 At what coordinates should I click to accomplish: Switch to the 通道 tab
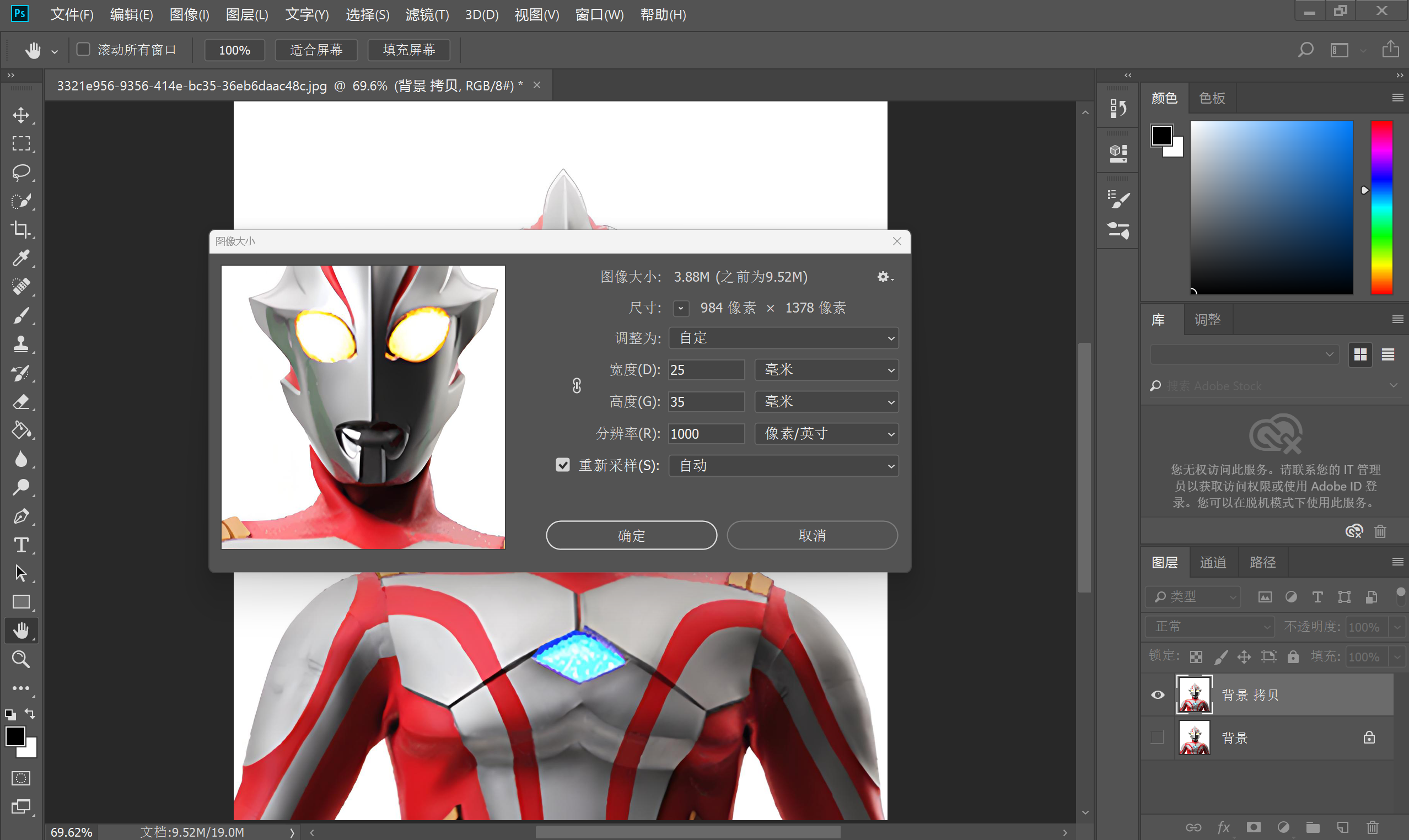[x=1213, y=562]
